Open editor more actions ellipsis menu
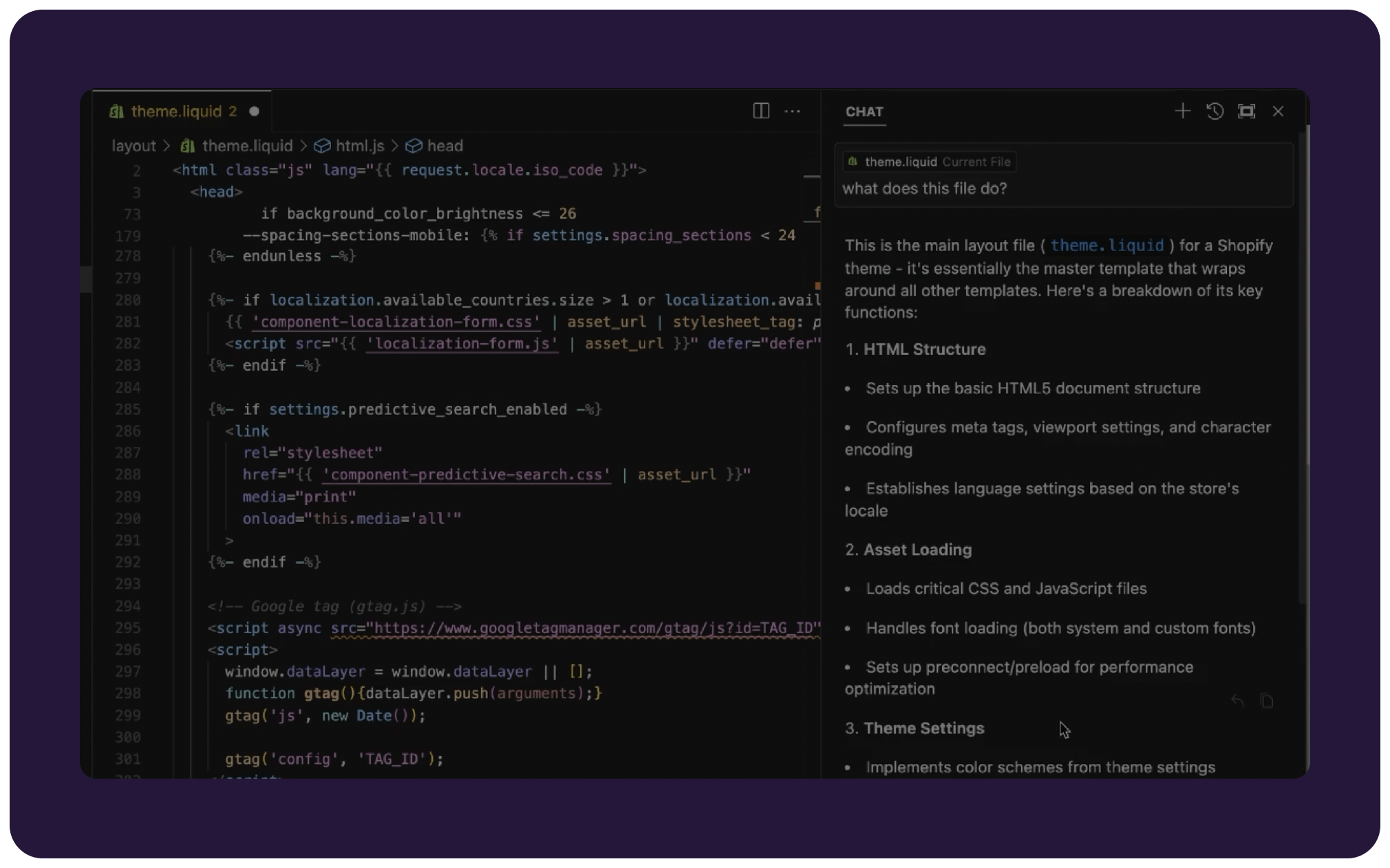 point(792,111)
